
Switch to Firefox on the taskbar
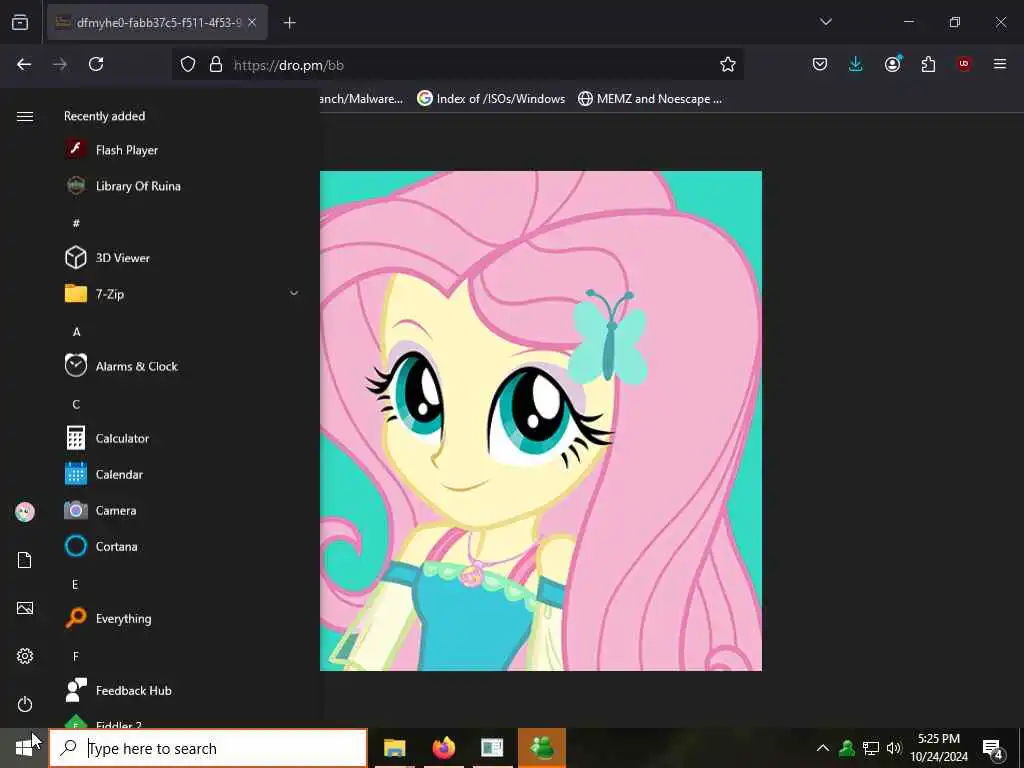click(x=443, y=748)
